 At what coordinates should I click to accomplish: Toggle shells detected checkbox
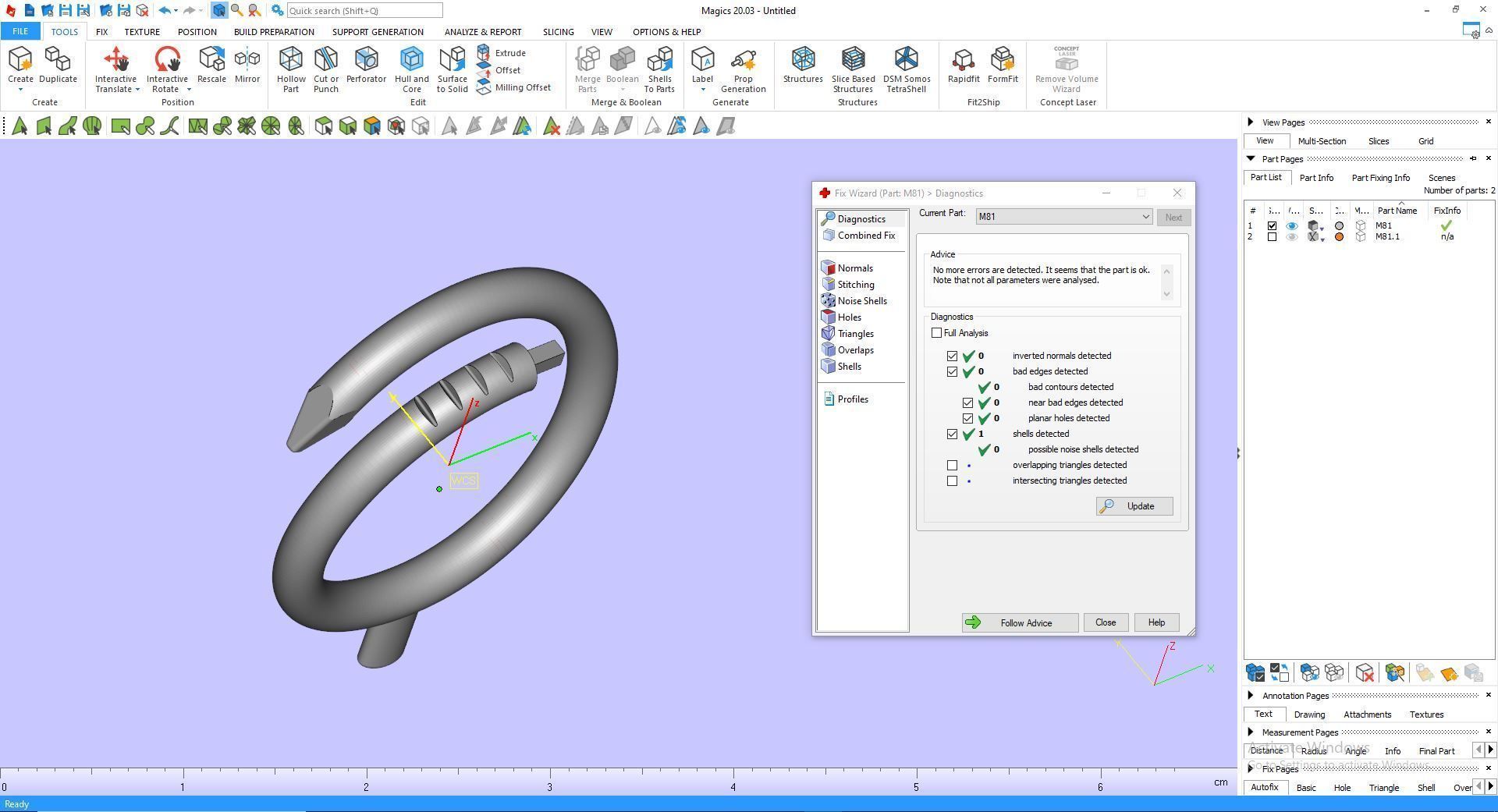952,434
